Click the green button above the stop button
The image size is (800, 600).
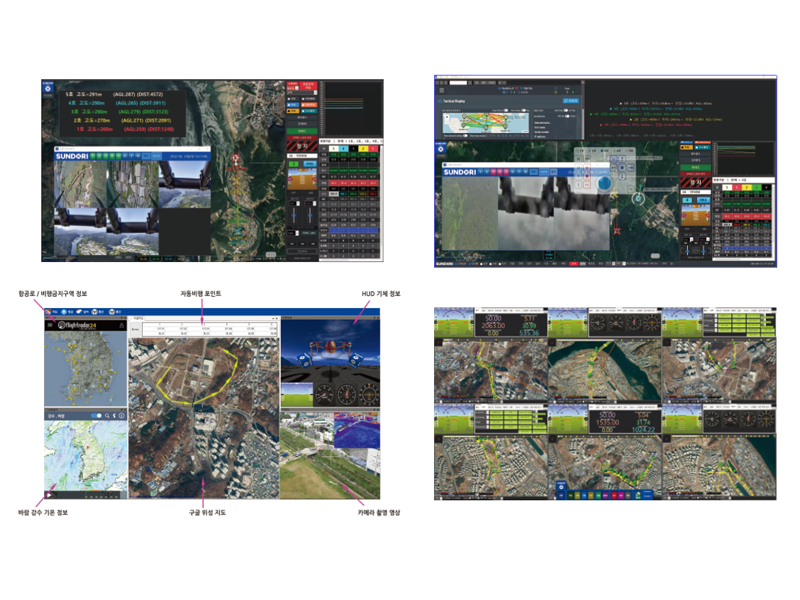[300, 131]
